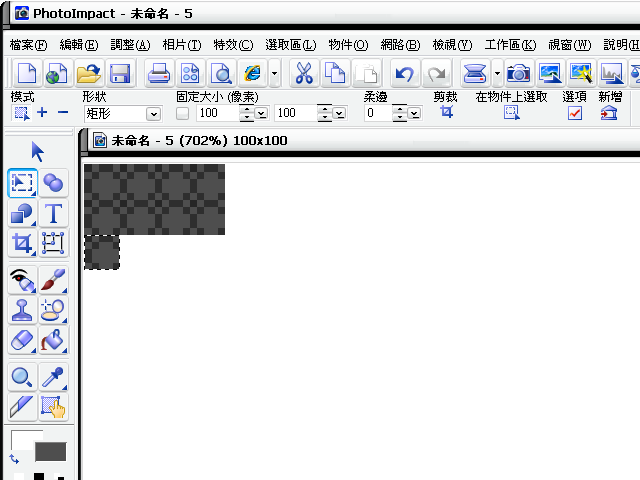Select the Clone stamp tool
This screenshot has width=640, height=480.
22,310
